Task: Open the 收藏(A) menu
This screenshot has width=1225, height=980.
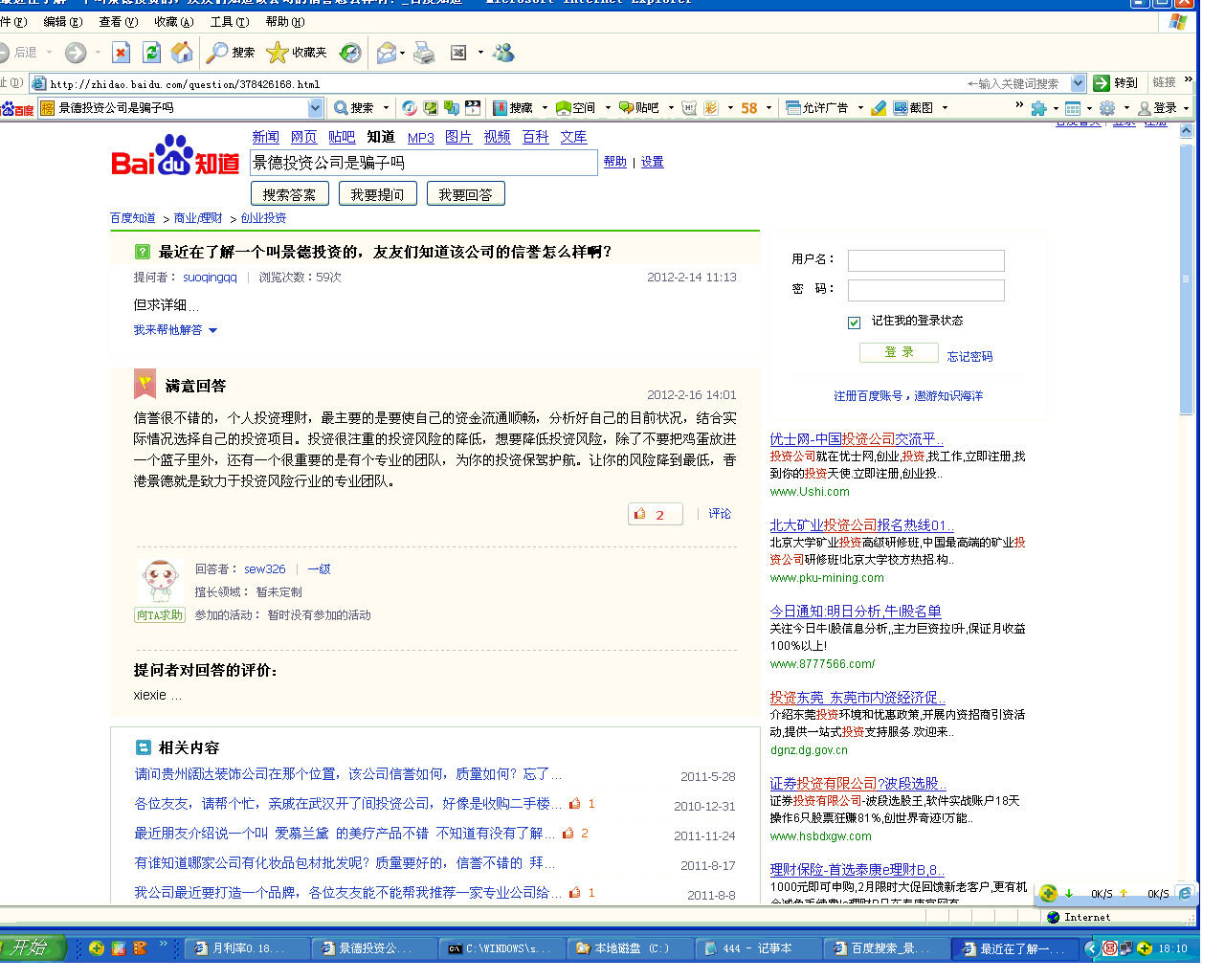Action: point(173,21)
